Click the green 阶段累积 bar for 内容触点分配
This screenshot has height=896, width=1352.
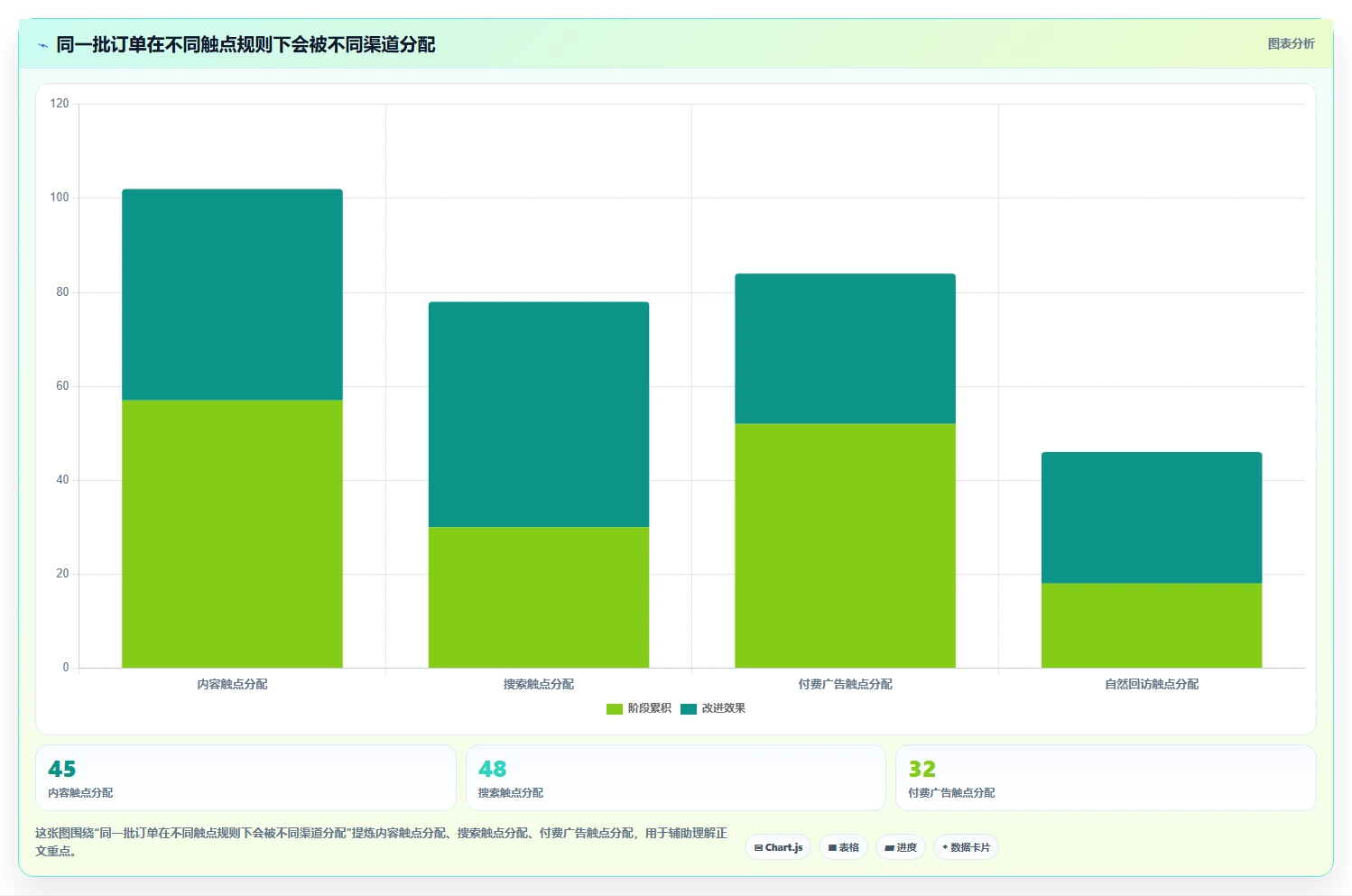232,534
